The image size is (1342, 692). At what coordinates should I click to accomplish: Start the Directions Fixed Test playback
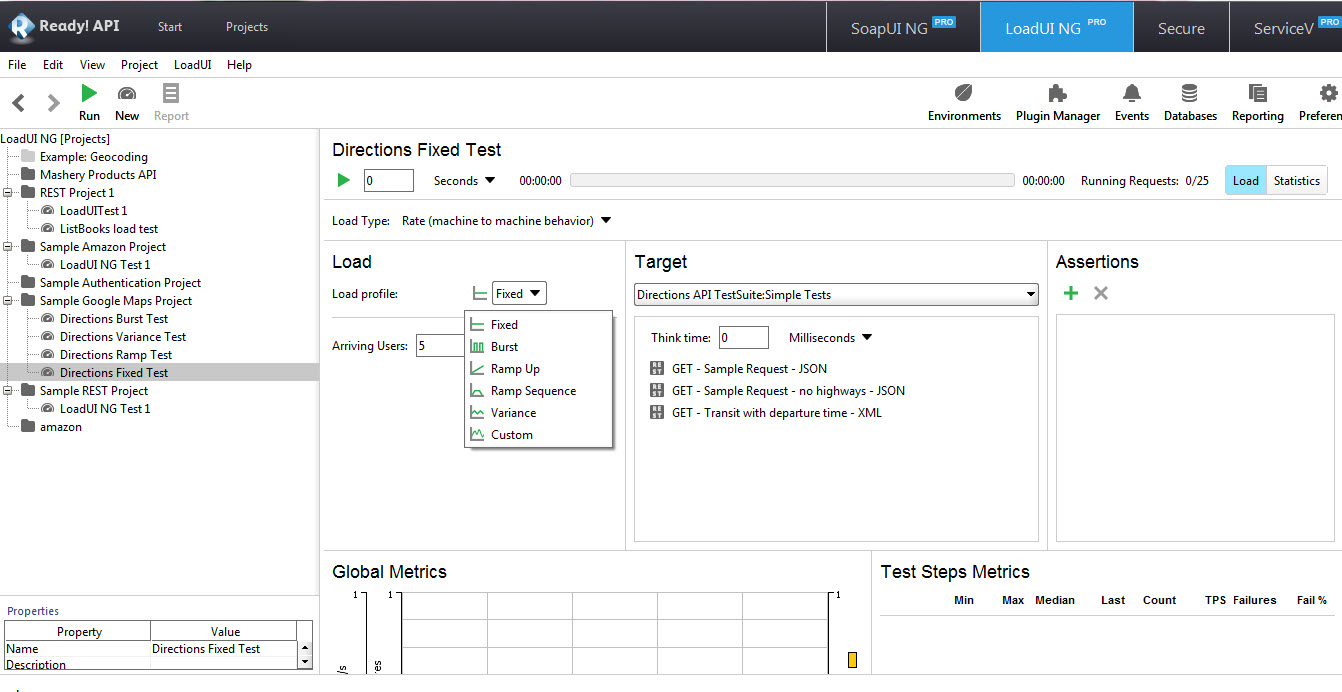343,180
